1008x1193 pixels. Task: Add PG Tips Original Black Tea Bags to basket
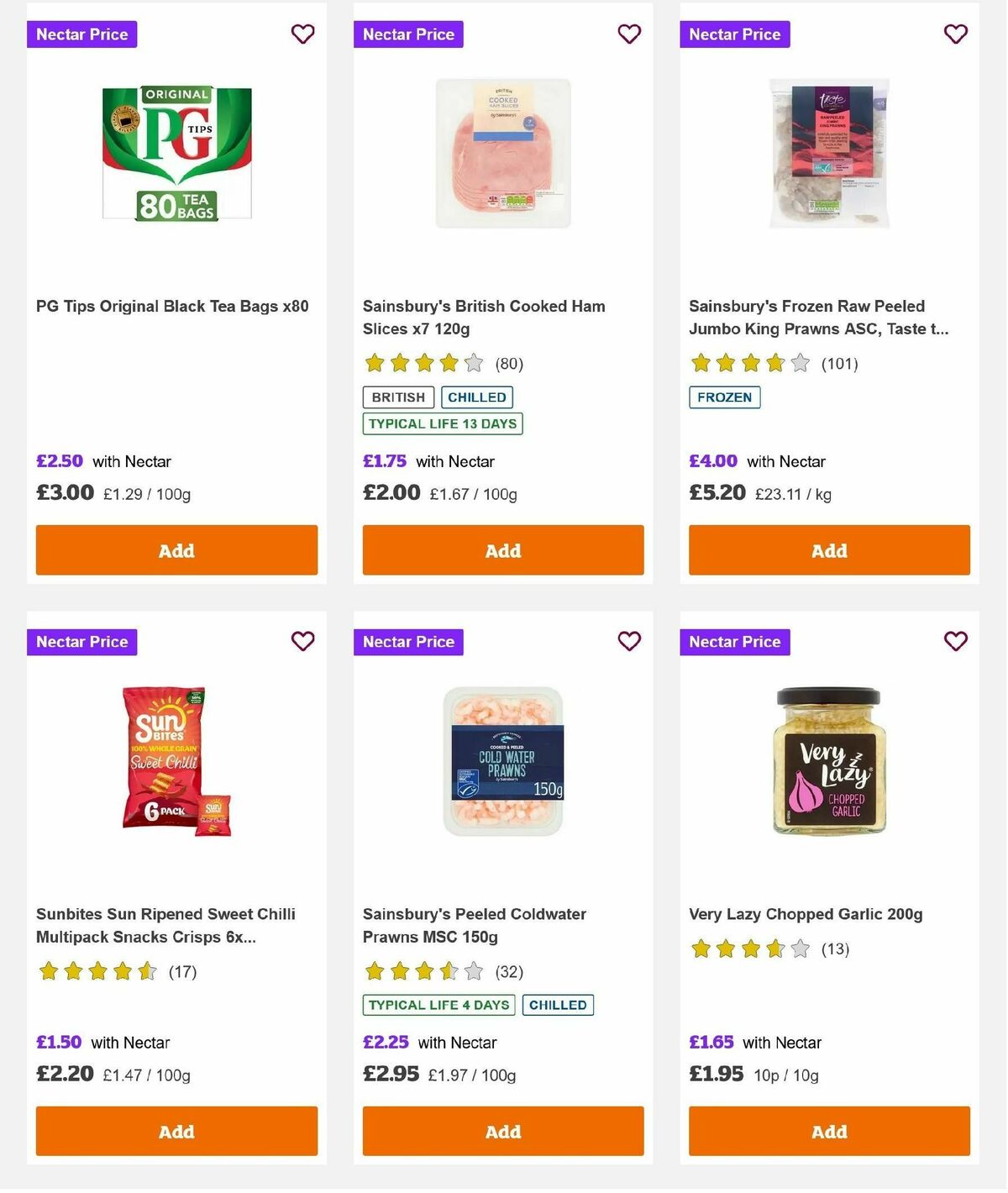176,550
